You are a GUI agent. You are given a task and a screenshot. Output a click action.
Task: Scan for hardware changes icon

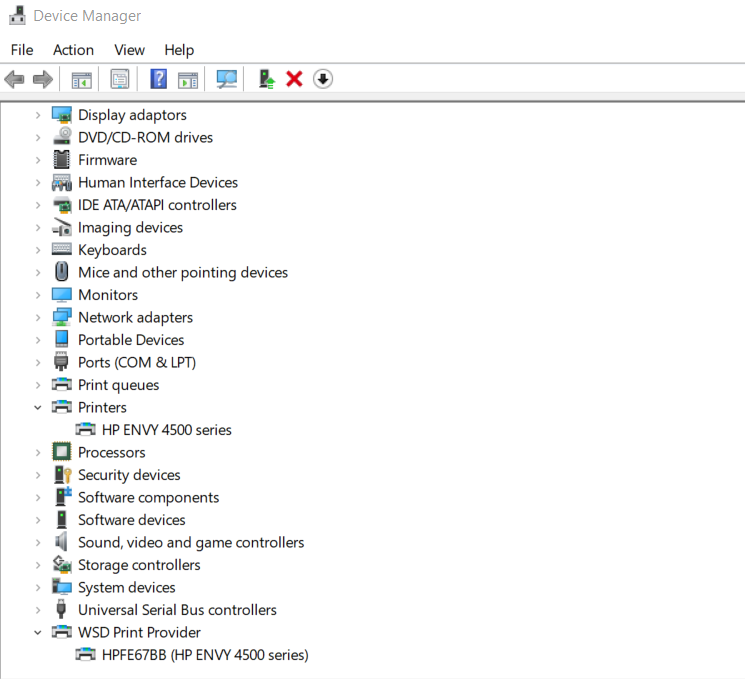(227, 79)
